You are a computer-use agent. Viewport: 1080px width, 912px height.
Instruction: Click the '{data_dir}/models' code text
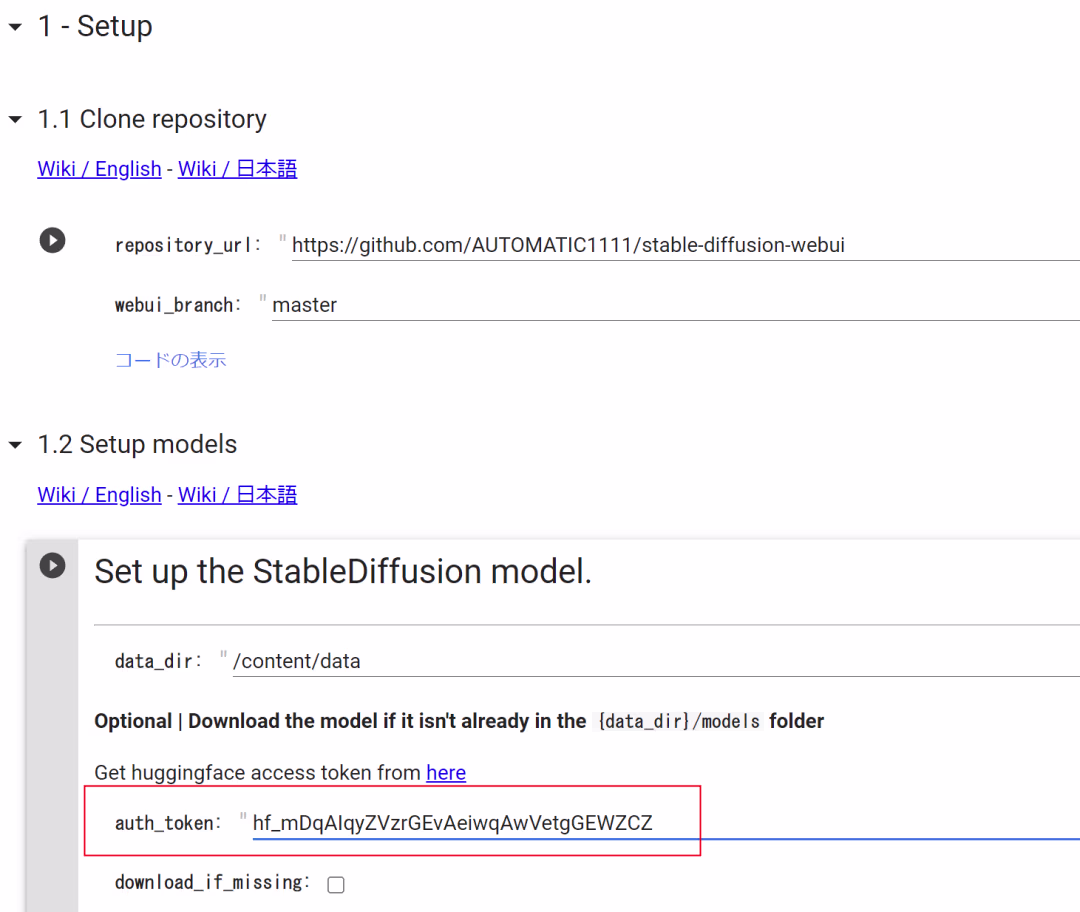coord(679,721)
